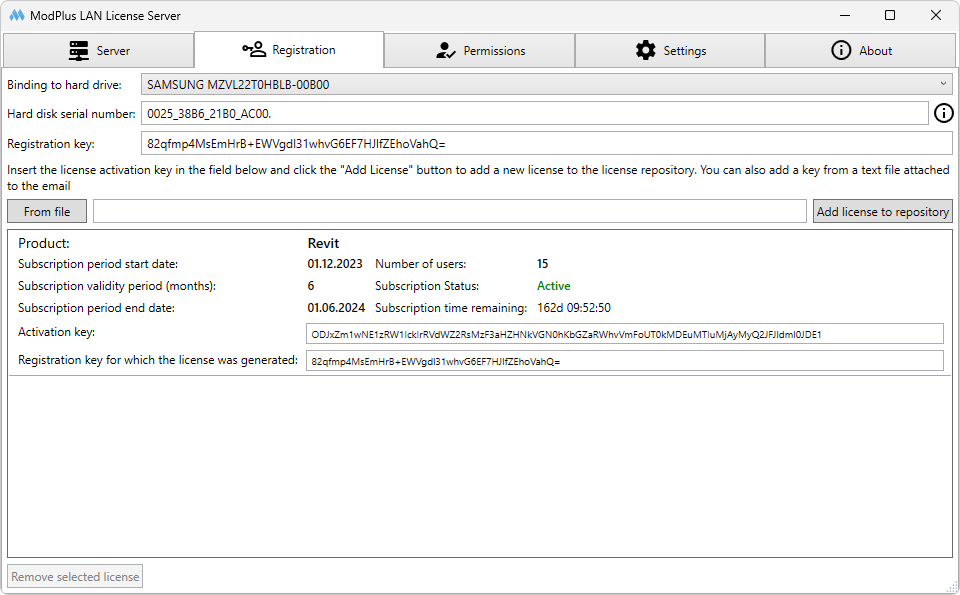The width and height of the screenshot is (960, 595).
Task: Open the Settings tab
Action: 670,50
